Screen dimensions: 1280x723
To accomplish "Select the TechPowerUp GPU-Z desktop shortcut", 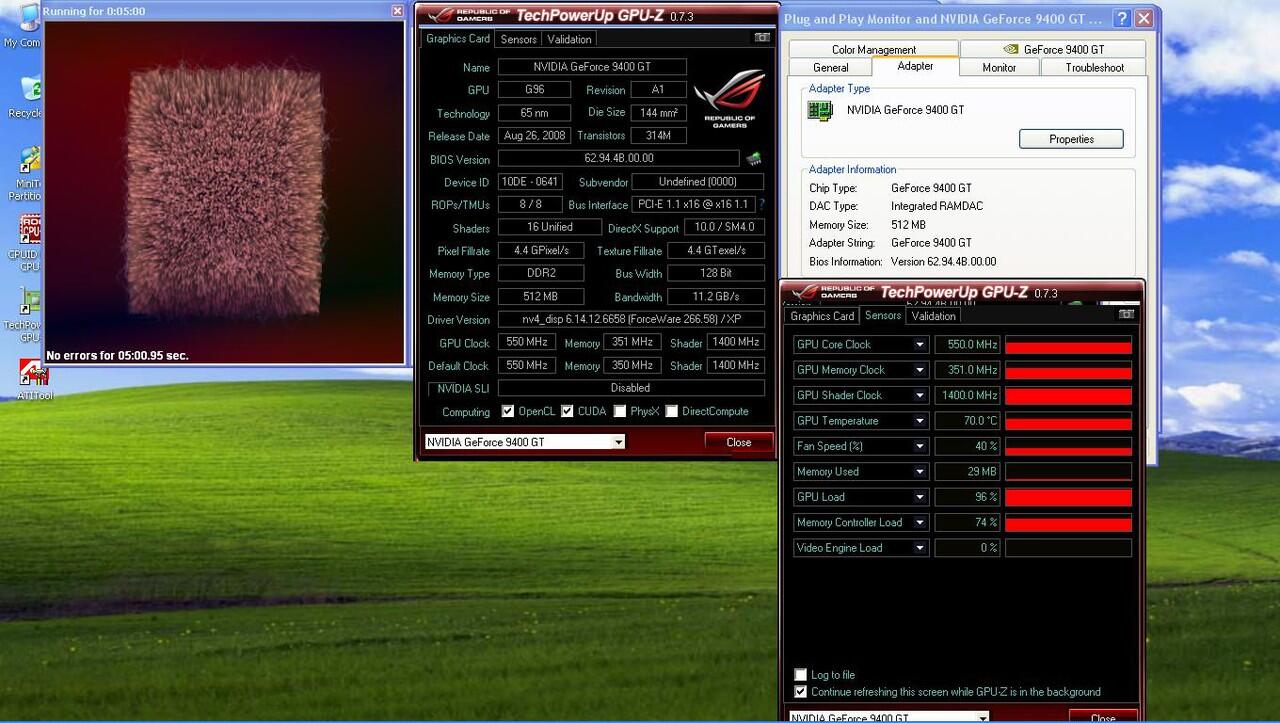I will (26, 315).
